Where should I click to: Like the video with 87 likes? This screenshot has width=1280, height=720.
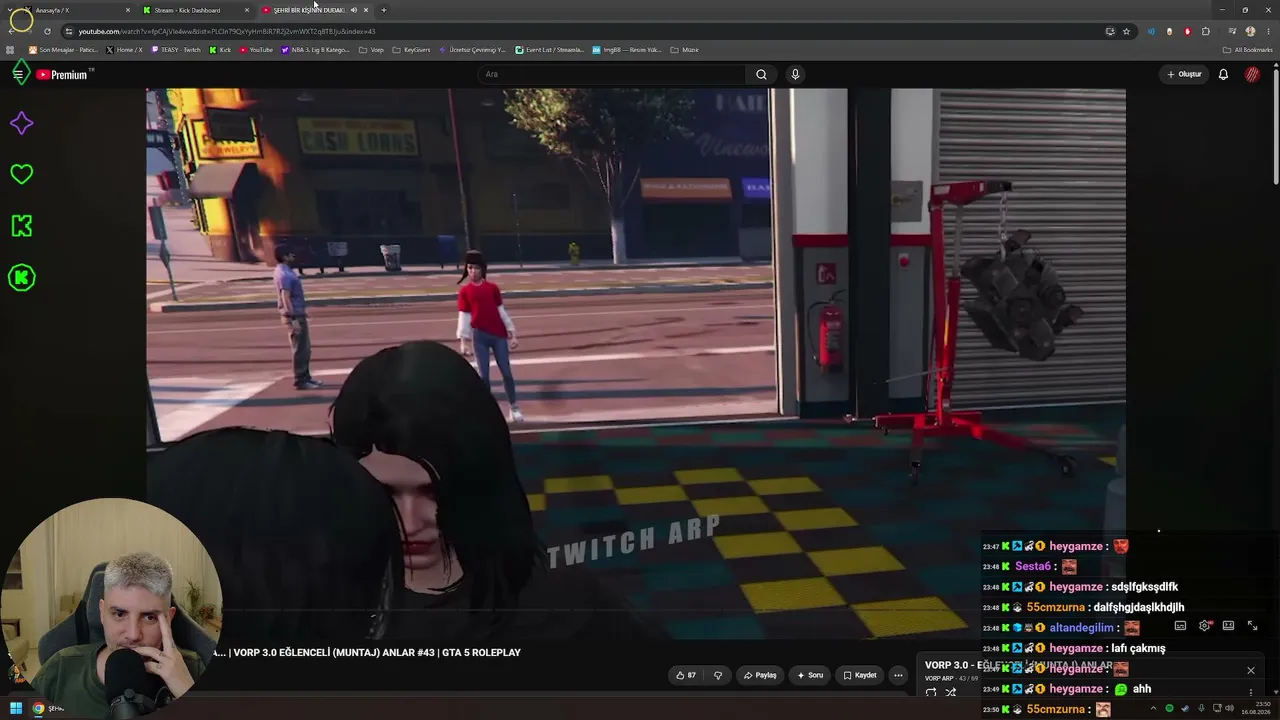pyautogui.click(x=686, y=675)
